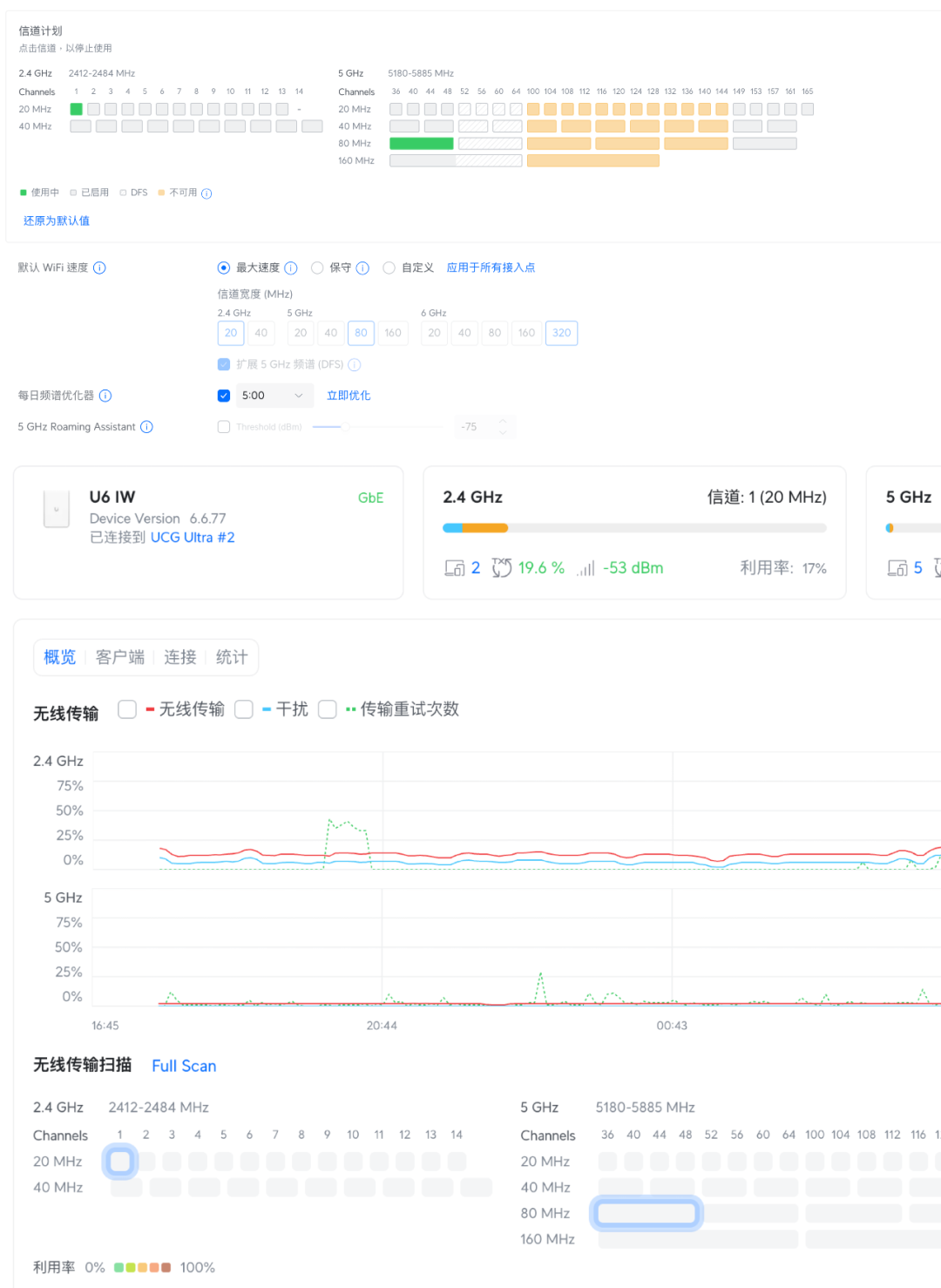Image resolution: width=941 pixels, height=1288 pixels.
Task: Tick the 干扰 legend checkbox
Action: pos(244,709)
